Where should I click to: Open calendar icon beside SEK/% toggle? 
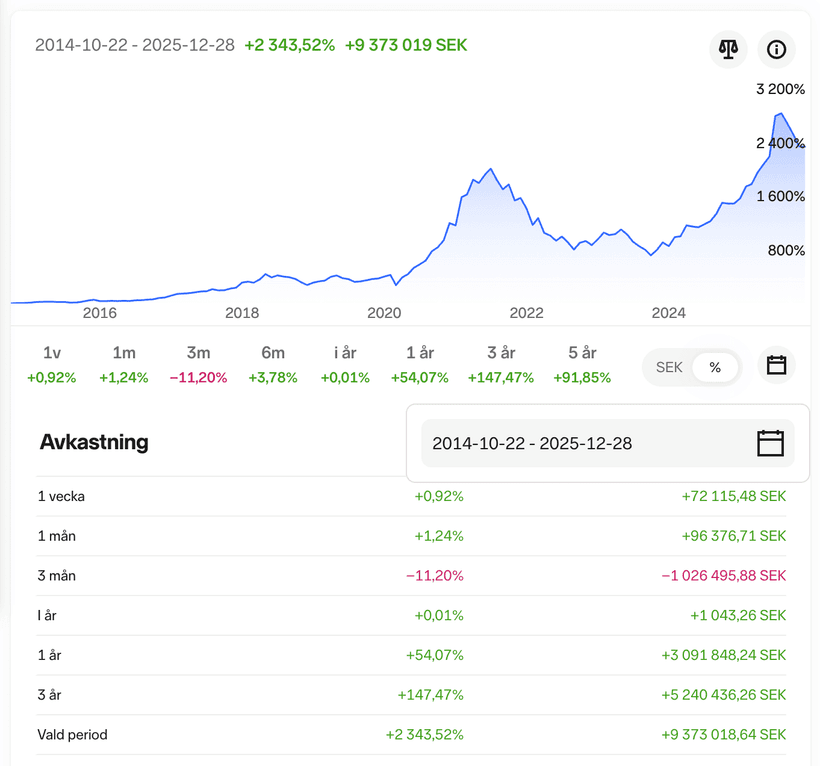coord(776,366)
